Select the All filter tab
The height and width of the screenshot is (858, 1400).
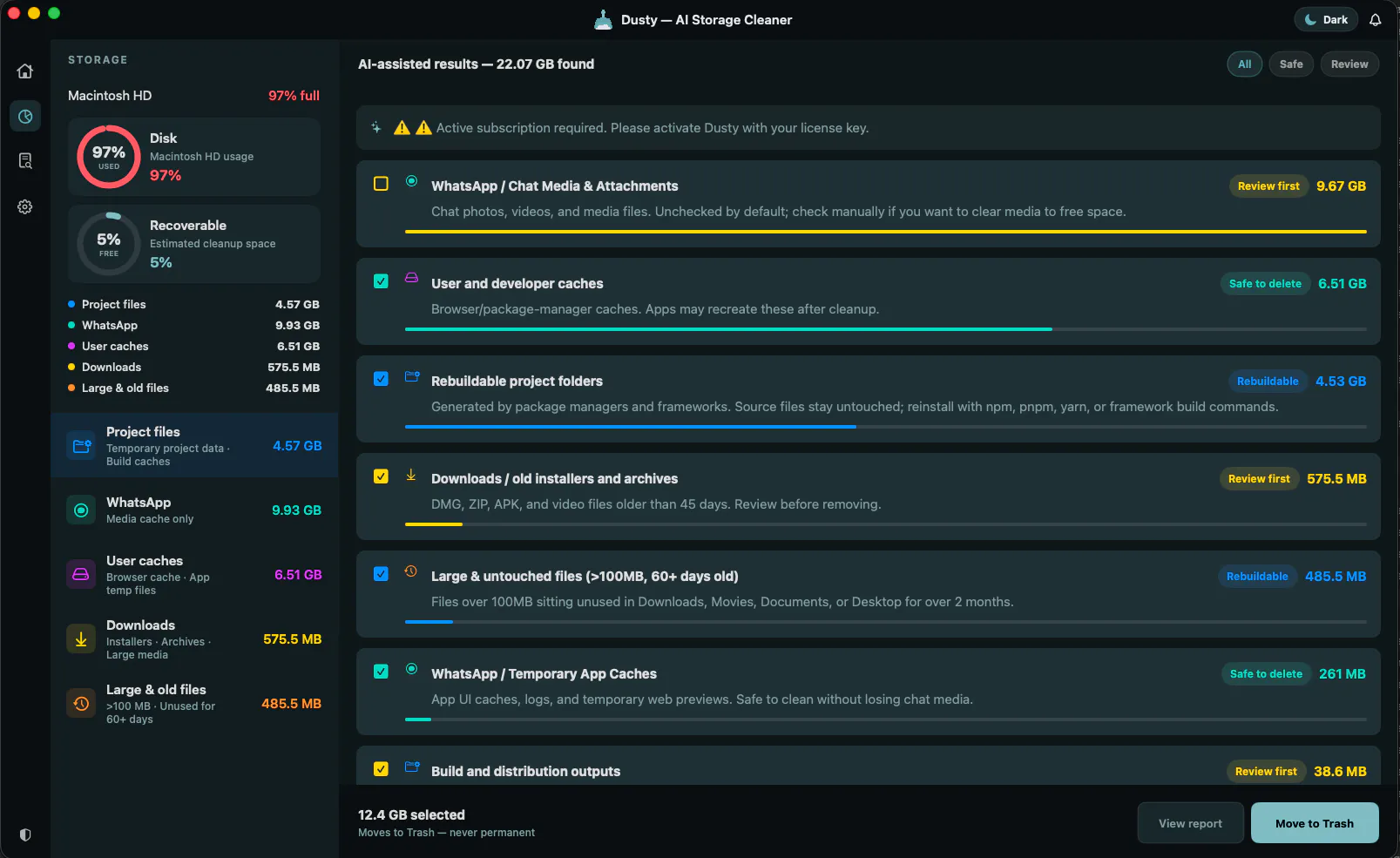(x=1245, y=64)
